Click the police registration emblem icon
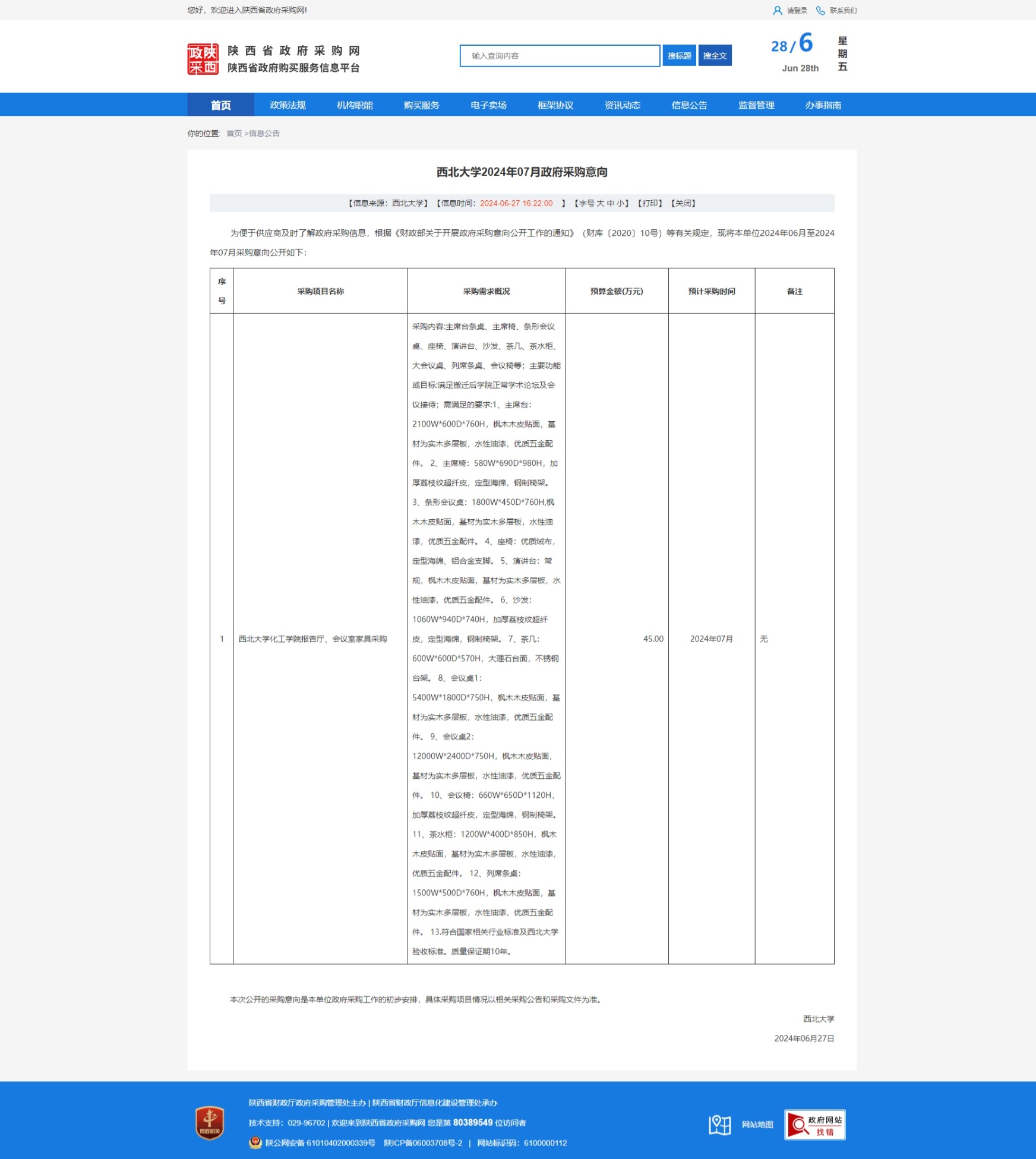 [x=255, y=1142]
